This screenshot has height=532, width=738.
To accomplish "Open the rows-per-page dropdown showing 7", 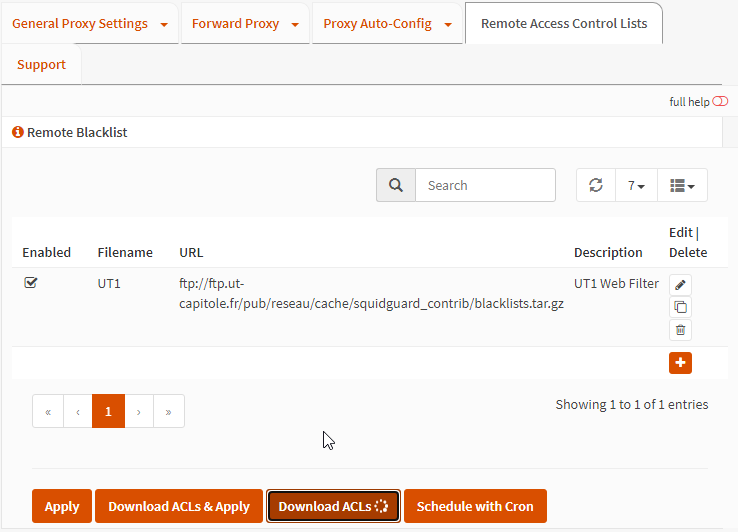I will click(636, 185).
